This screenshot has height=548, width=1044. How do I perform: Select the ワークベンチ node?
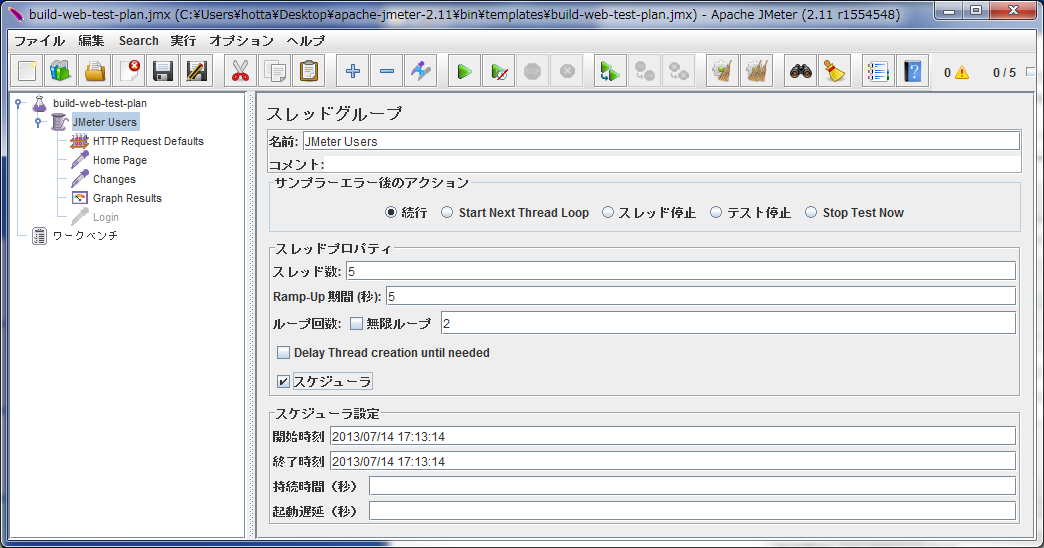click(85, 236)
